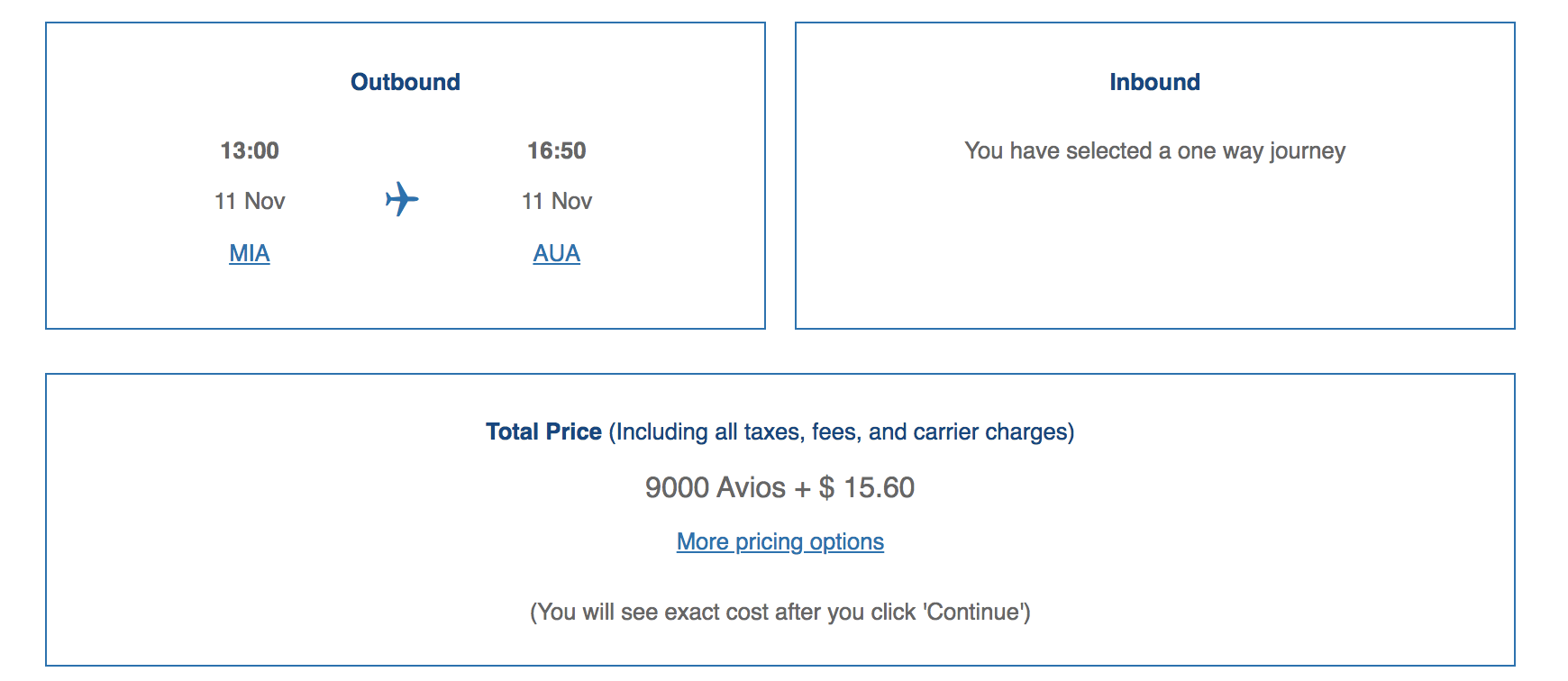Screen dimensions: 1568x681
Task: Select the 13:00 departure time
Action: click(x=250, y=150)
